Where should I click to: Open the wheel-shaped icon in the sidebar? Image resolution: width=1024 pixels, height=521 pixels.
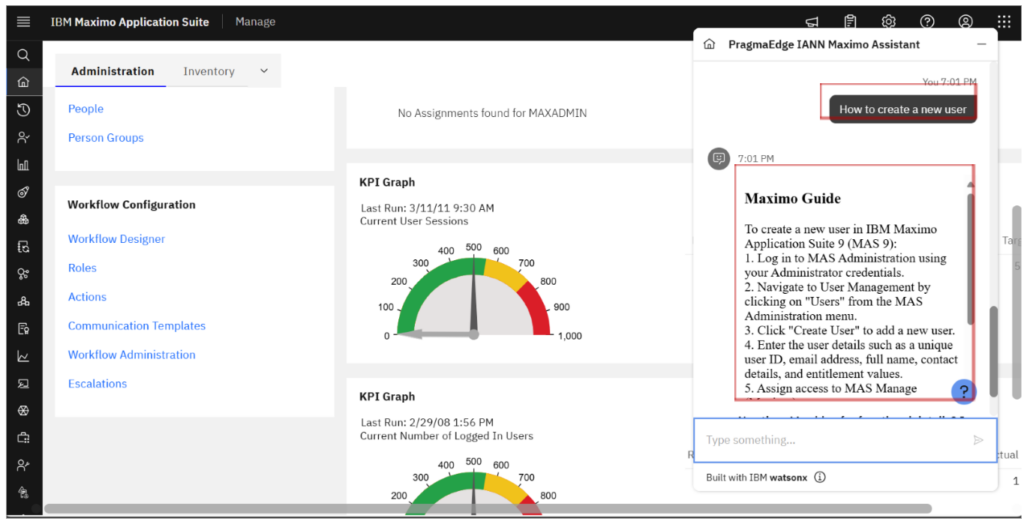click(x=24, y=411)
